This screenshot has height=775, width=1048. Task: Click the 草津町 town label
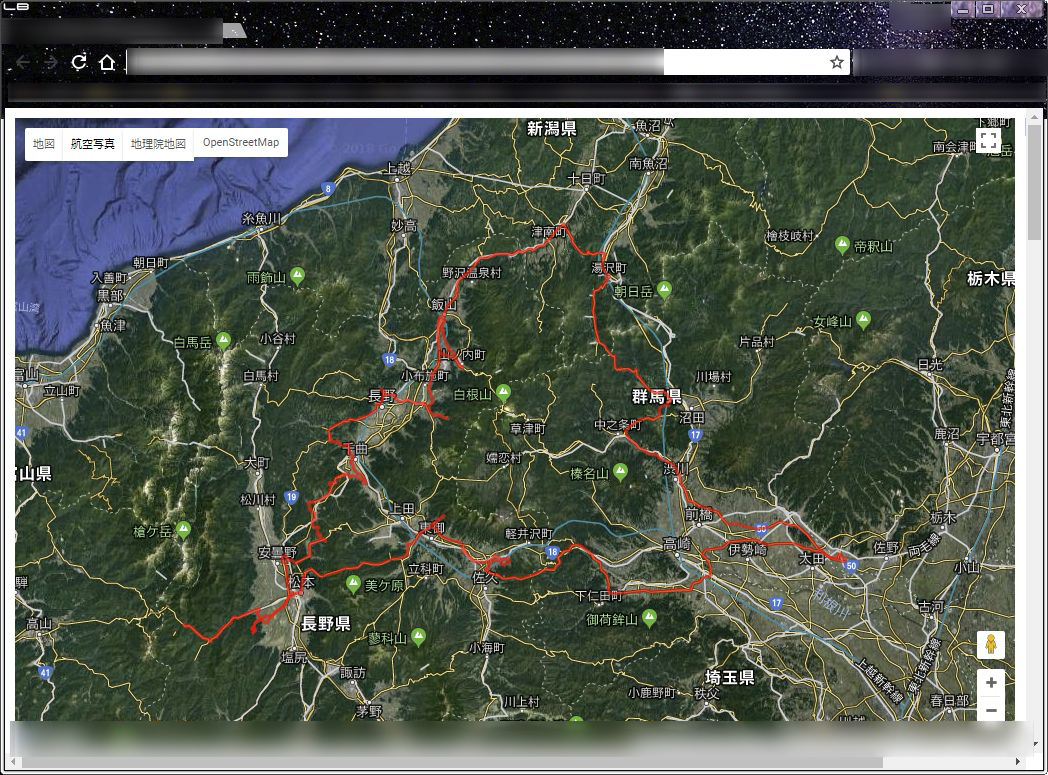527,428
